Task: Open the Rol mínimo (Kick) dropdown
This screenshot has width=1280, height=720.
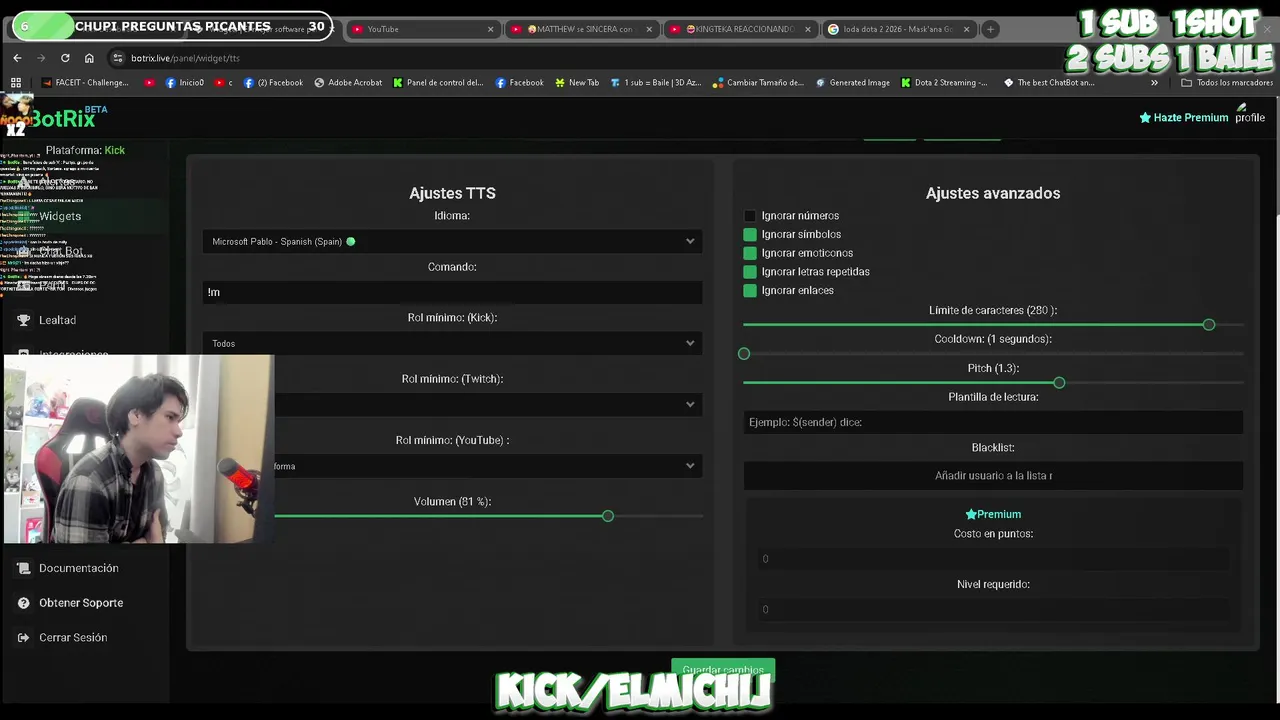Action: (452, 343)
